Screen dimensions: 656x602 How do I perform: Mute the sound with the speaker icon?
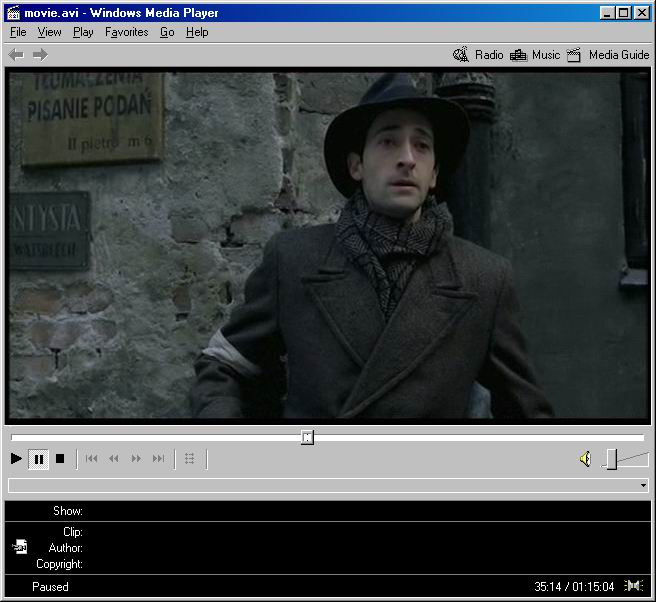click(585, 459)
